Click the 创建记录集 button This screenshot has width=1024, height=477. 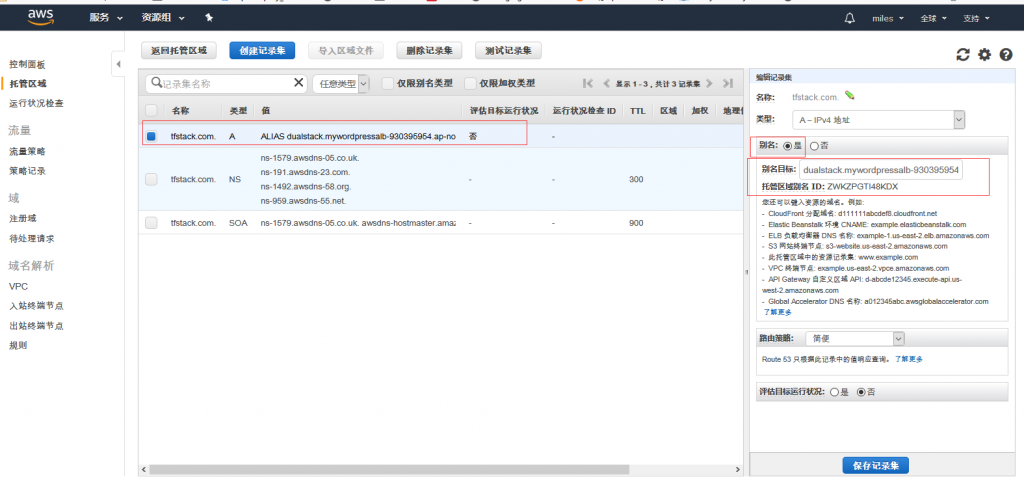tap(262, 50)
